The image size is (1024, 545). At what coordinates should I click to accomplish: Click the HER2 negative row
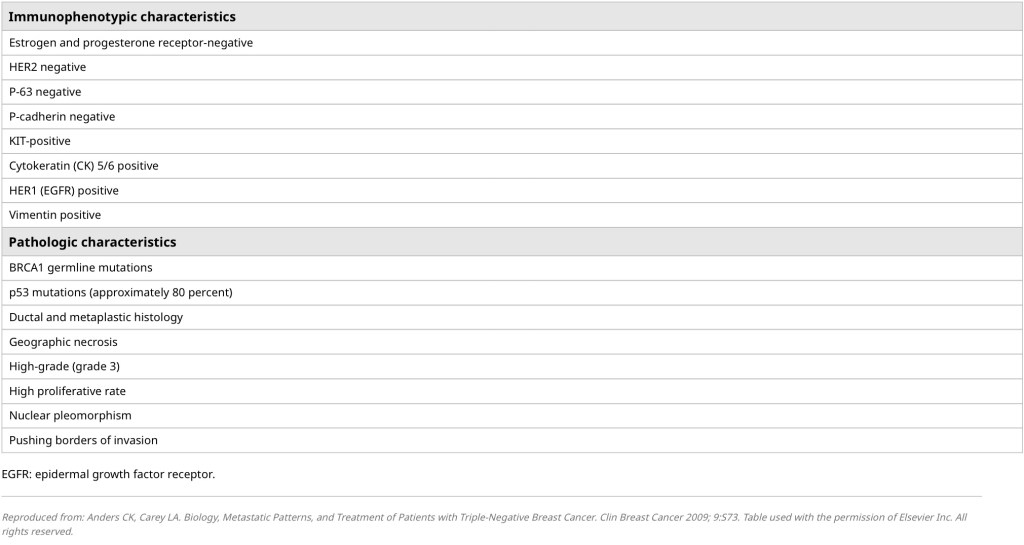tap(47, 67)
